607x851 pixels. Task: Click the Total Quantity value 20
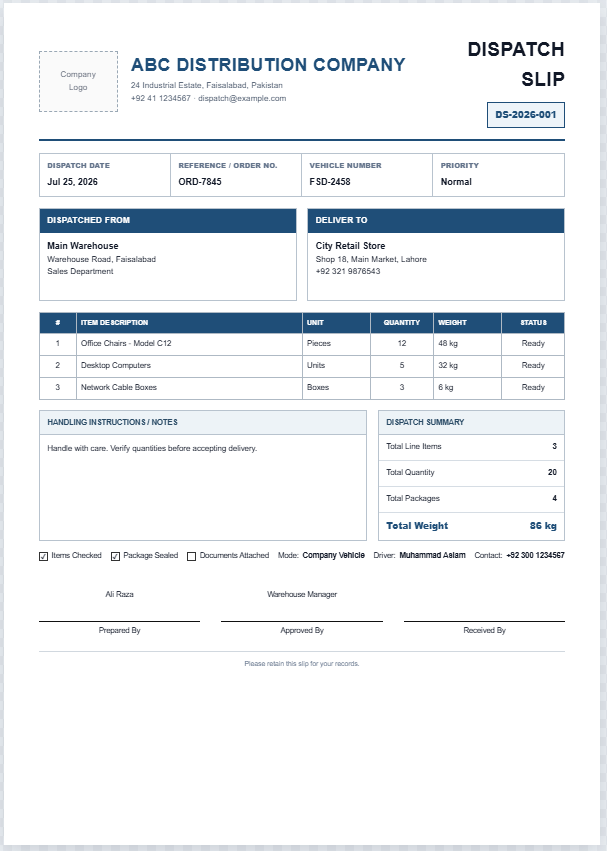click(552, 472)
